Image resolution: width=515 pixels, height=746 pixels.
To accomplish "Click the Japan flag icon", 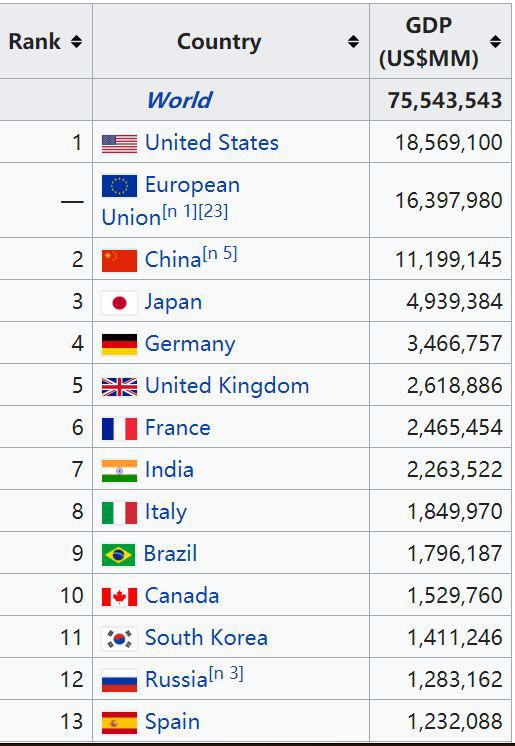I will (119, 303).
